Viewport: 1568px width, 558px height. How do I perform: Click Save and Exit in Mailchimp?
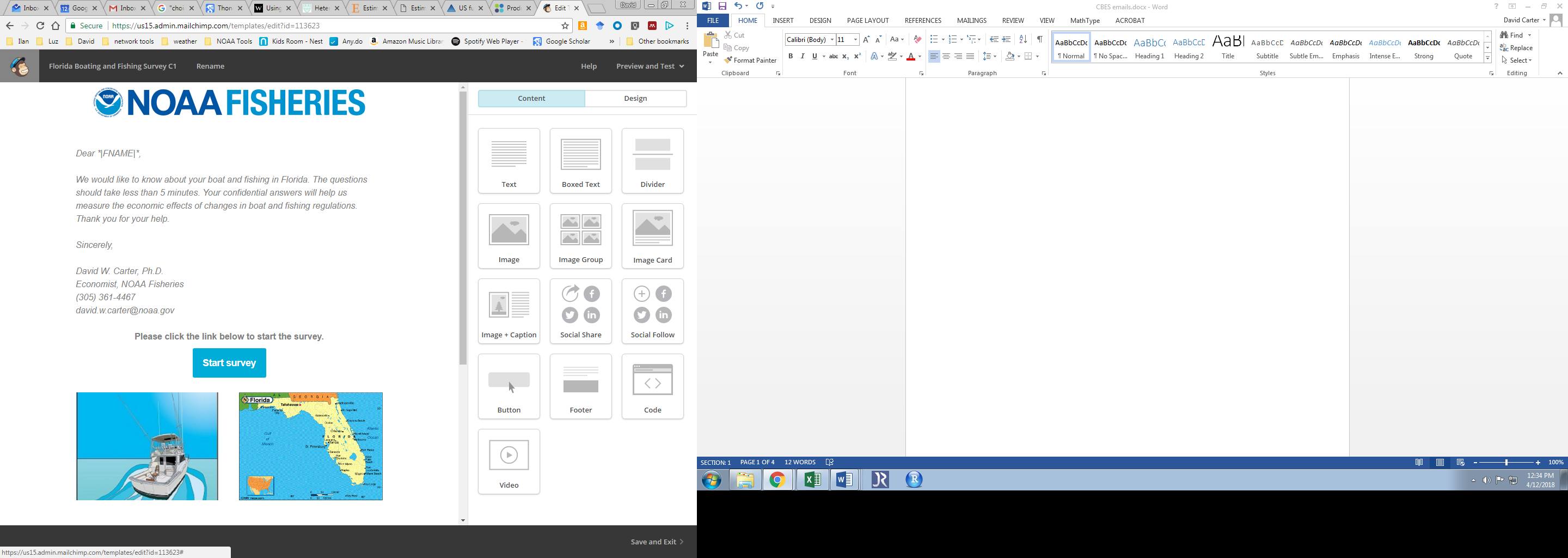click(x=657, y=542)
